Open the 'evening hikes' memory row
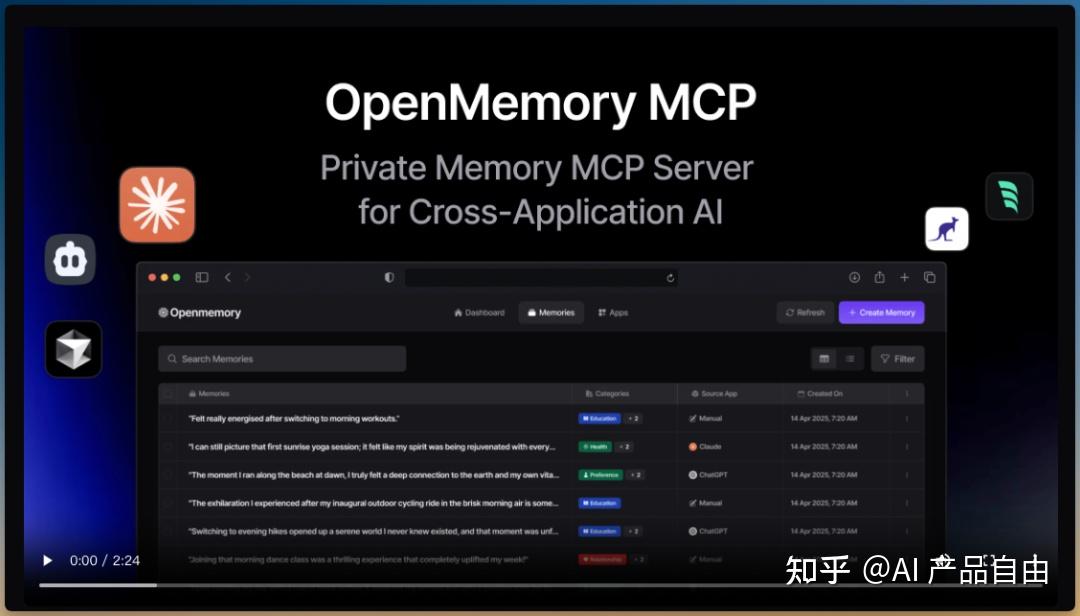Image resolution: width=1080 pixels, height=616 pixels. pyautogui.click(x=373, y=531)
